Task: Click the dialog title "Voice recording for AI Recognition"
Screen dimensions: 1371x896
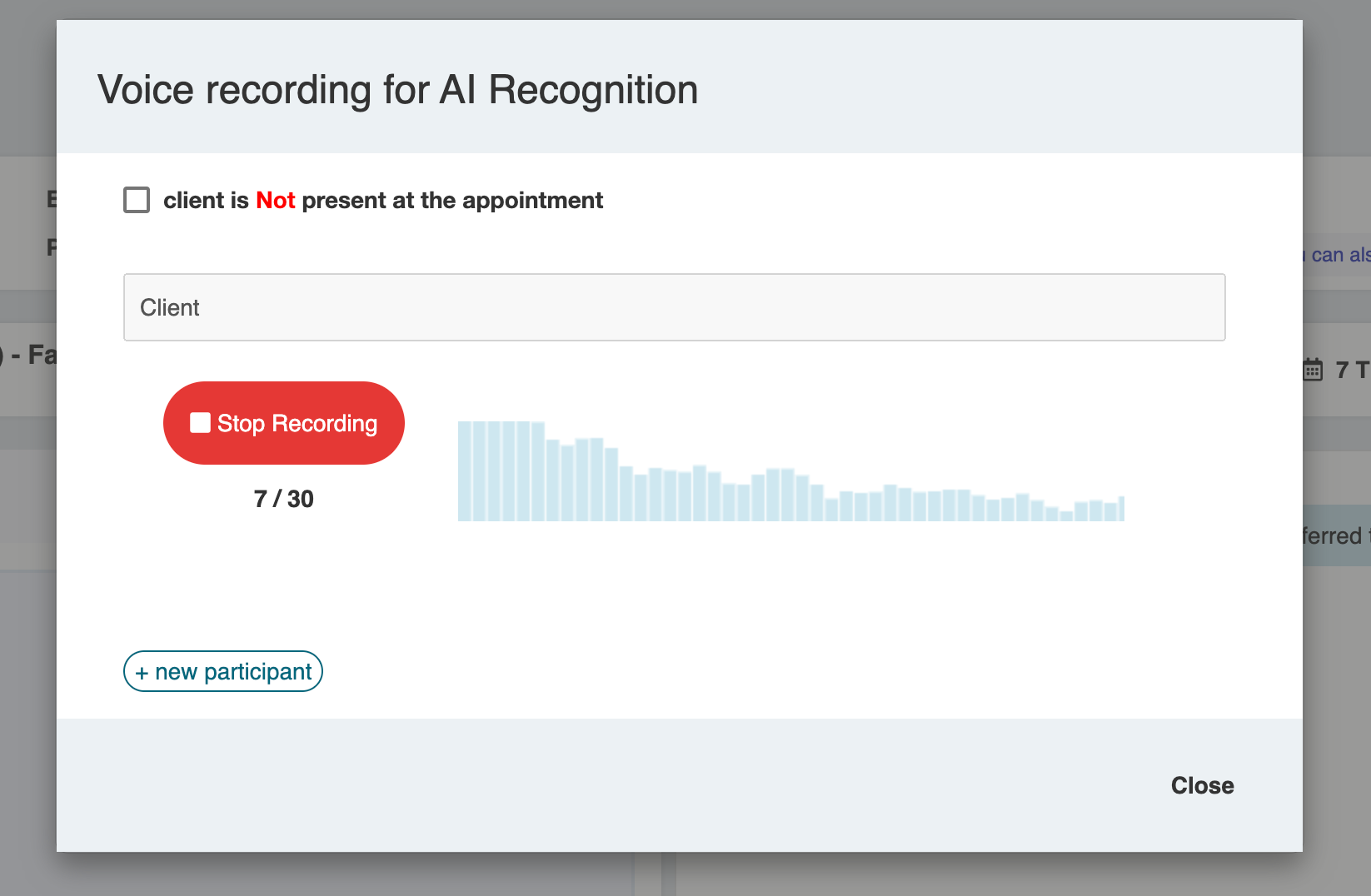Action: pyautogui.click(x=397, y=90)
